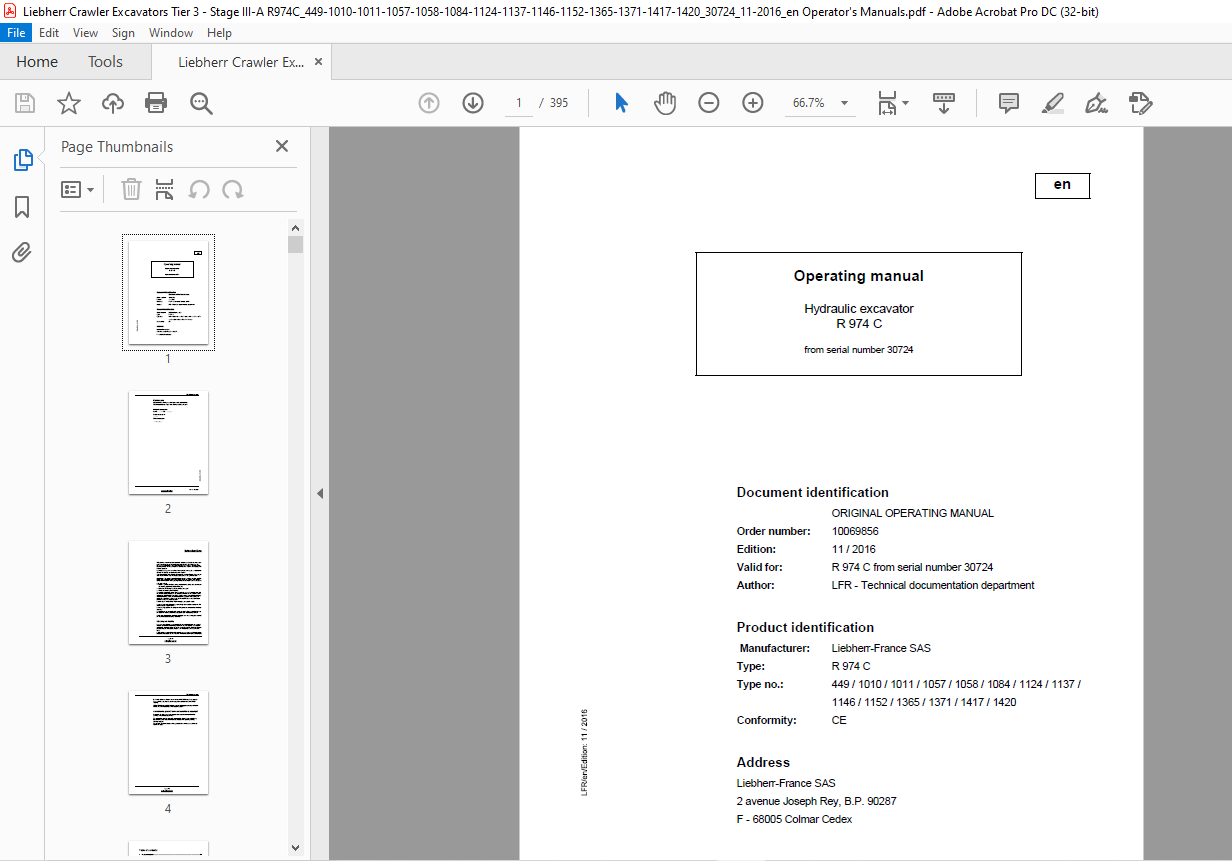Click thumbnails scrollbar up arrow
This screenshot has width=1232, height=861.
click(x=295, y=228)
